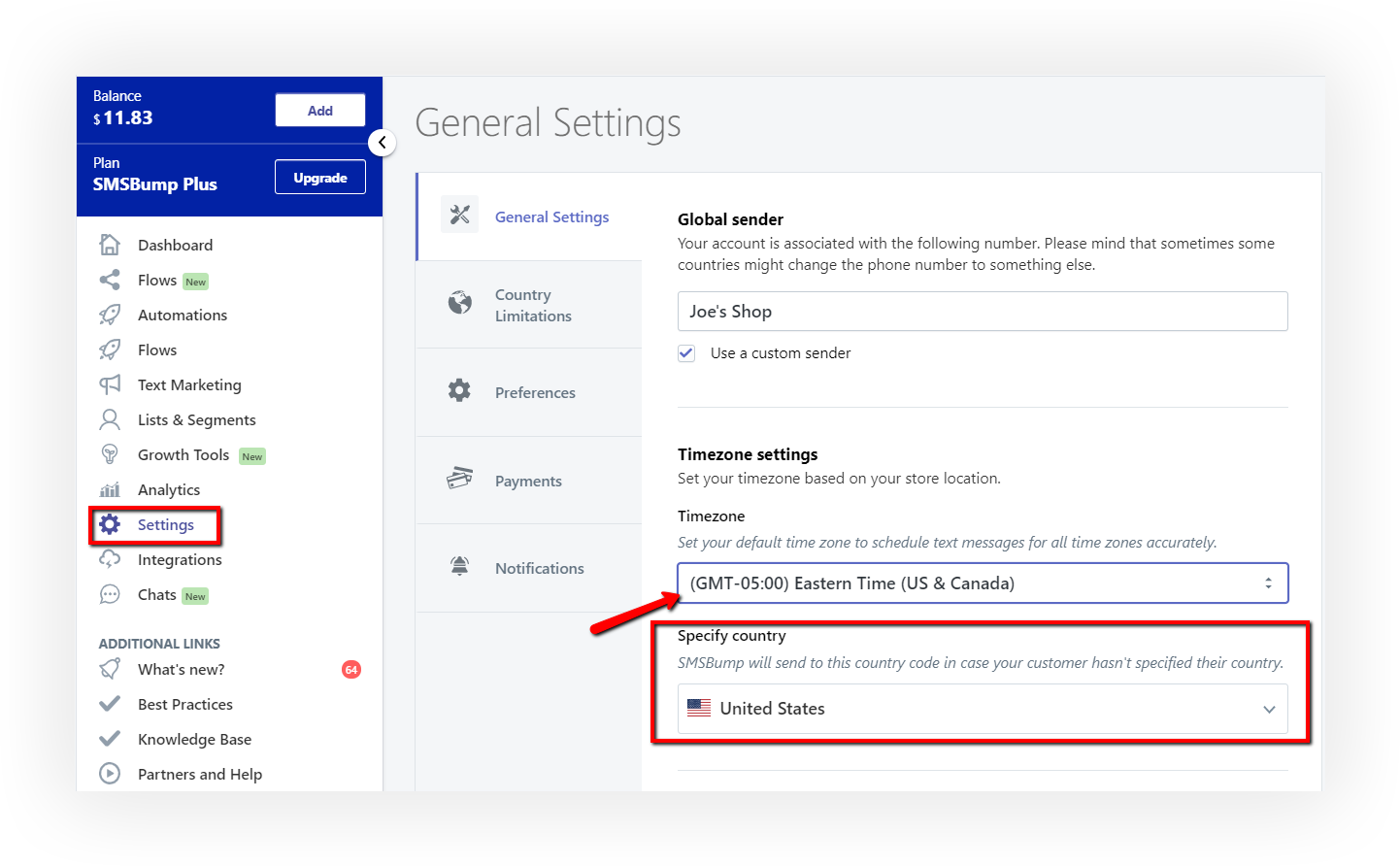
Task: Click the megaphone icon for Text Marketing
Action: pos(110,384)
